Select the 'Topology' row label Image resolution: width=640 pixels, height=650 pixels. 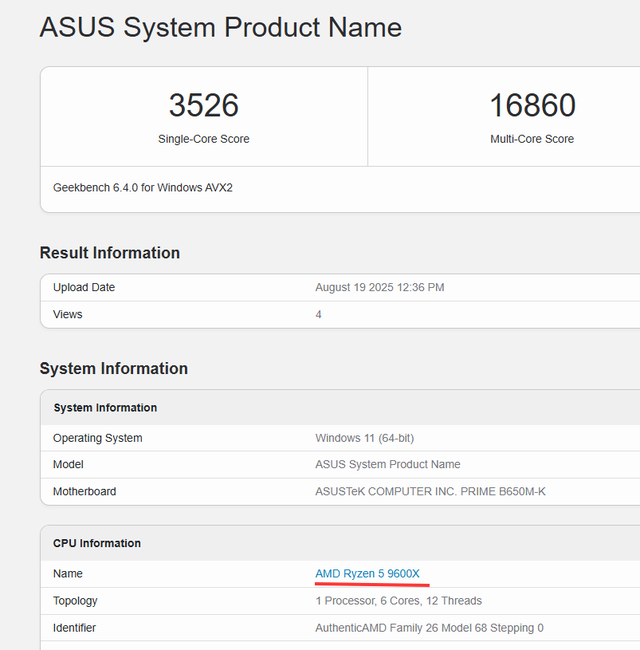(75, 601)
